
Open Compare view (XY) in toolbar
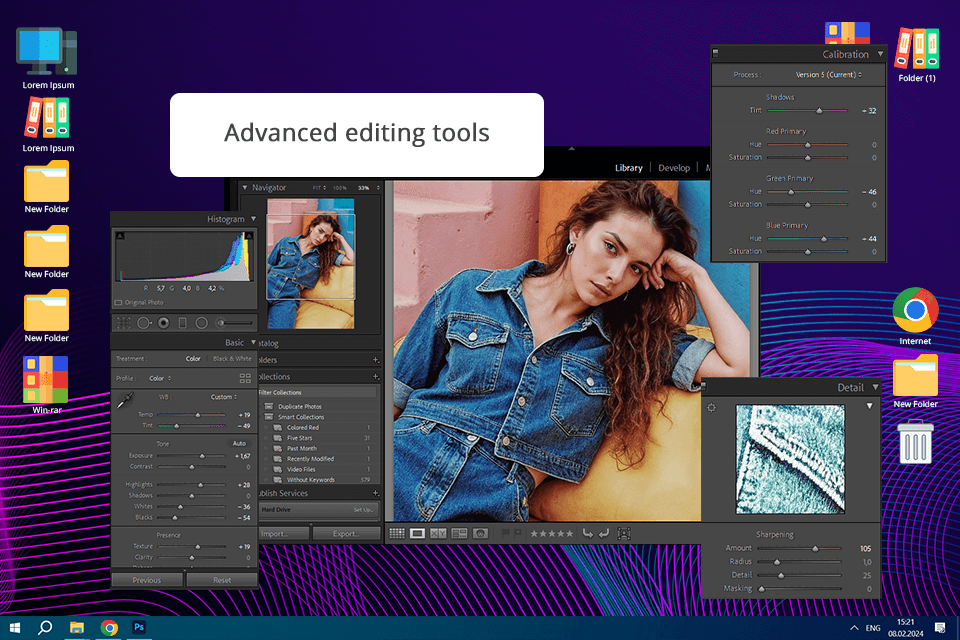[x=438, y=534]
